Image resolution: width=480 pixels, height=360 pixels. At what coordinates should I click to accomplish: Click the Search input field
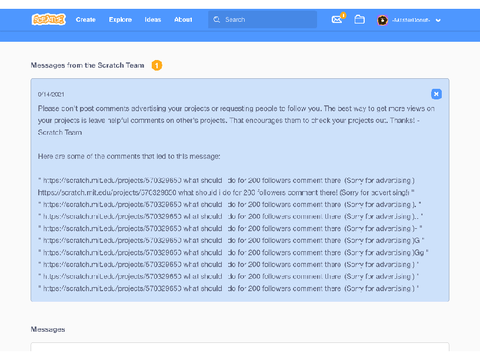(263, 20)
